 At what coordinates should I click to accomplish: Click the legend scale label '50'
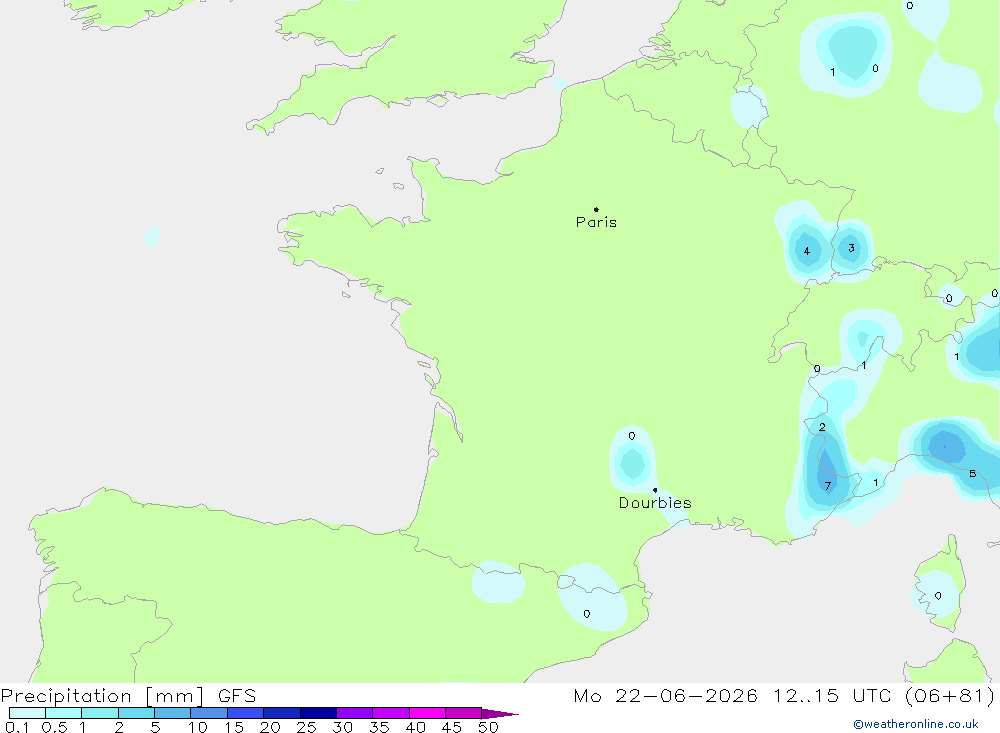pos(488,727)
